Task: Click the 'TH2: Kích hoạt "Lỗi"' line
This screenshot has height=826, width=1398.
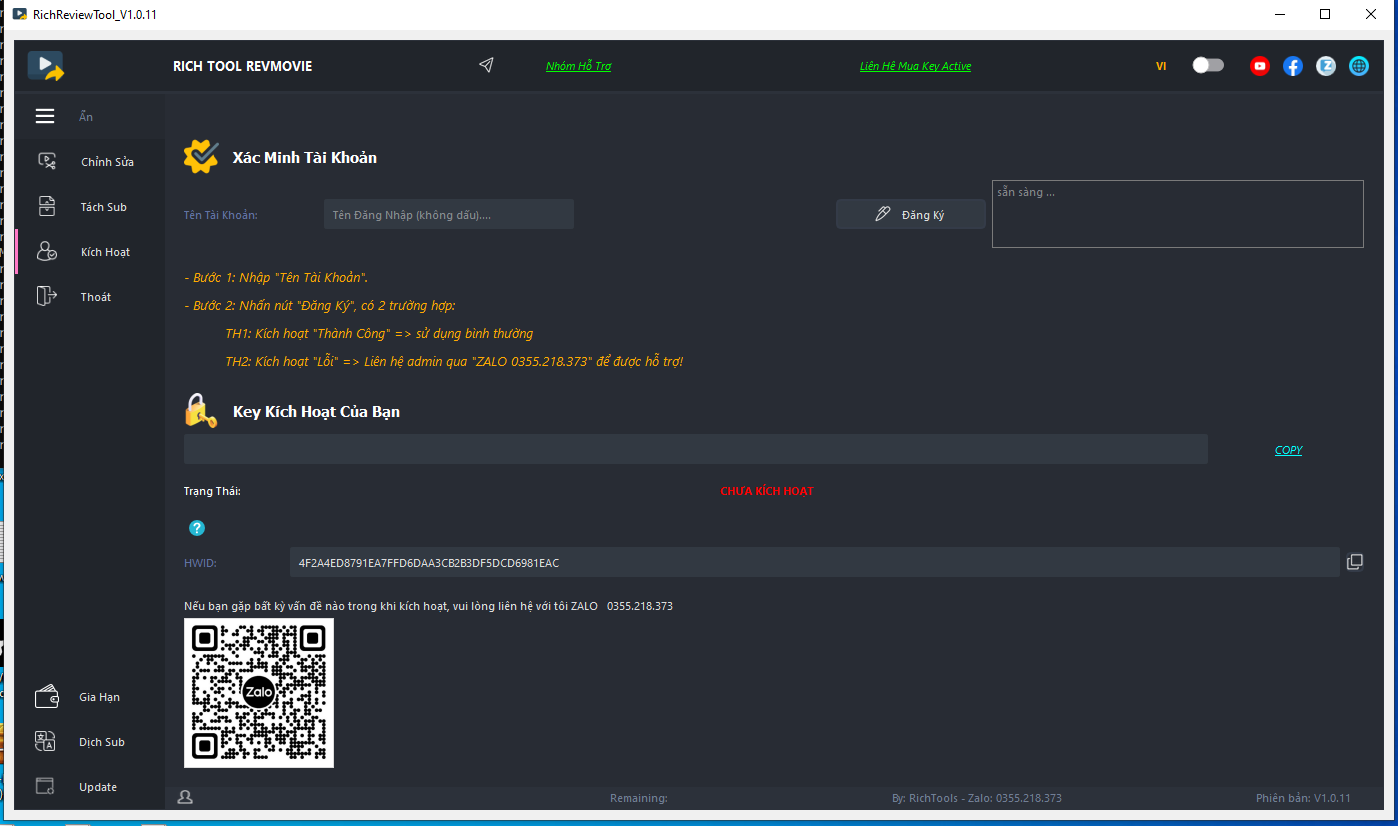Action: 454,361
